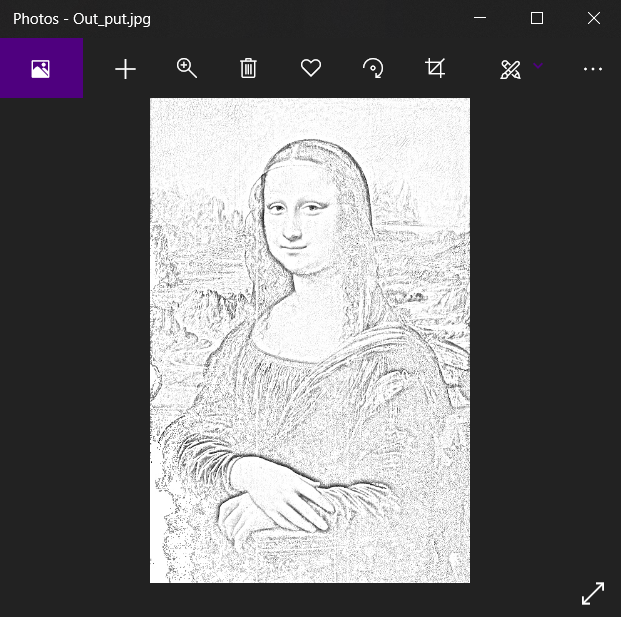Click the Photos - Out_put.jpg window title
The width and height of the screenshot is (621, 617).
tap(82, 19)
